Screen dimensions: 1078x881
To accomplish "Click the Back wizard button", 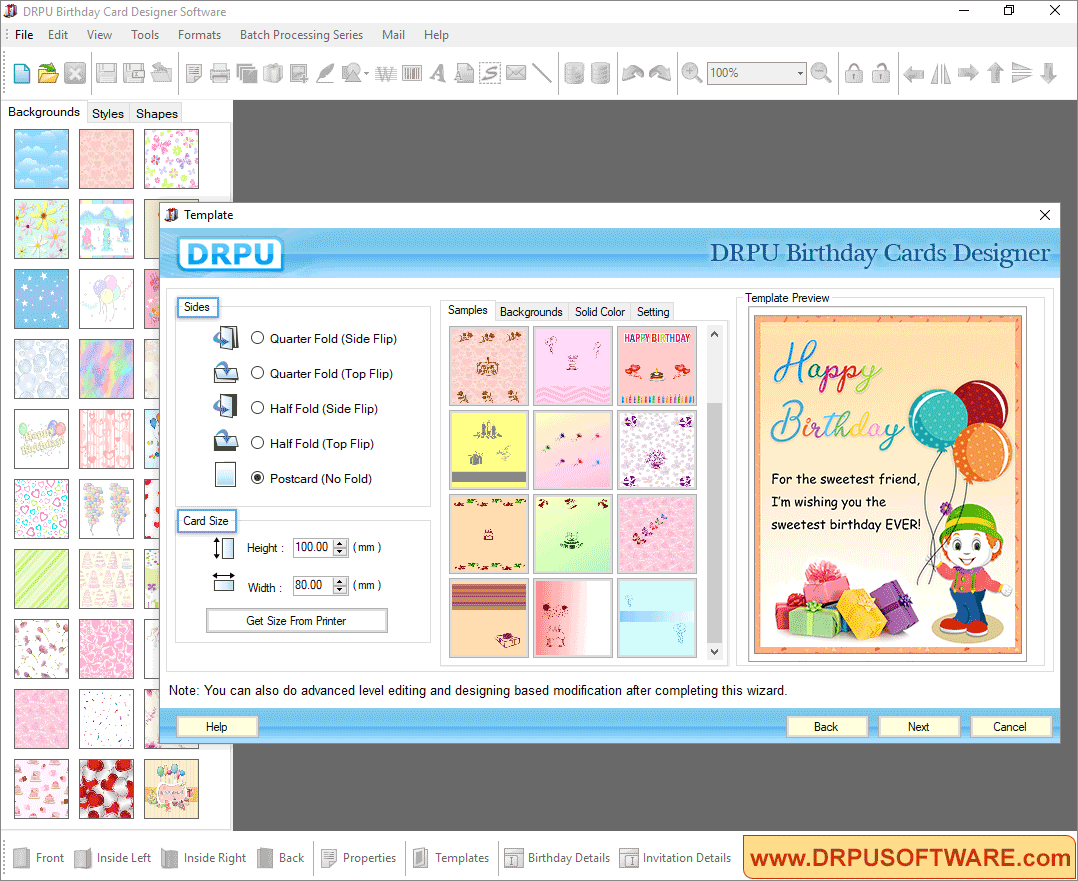I will [x=826, y=726].
